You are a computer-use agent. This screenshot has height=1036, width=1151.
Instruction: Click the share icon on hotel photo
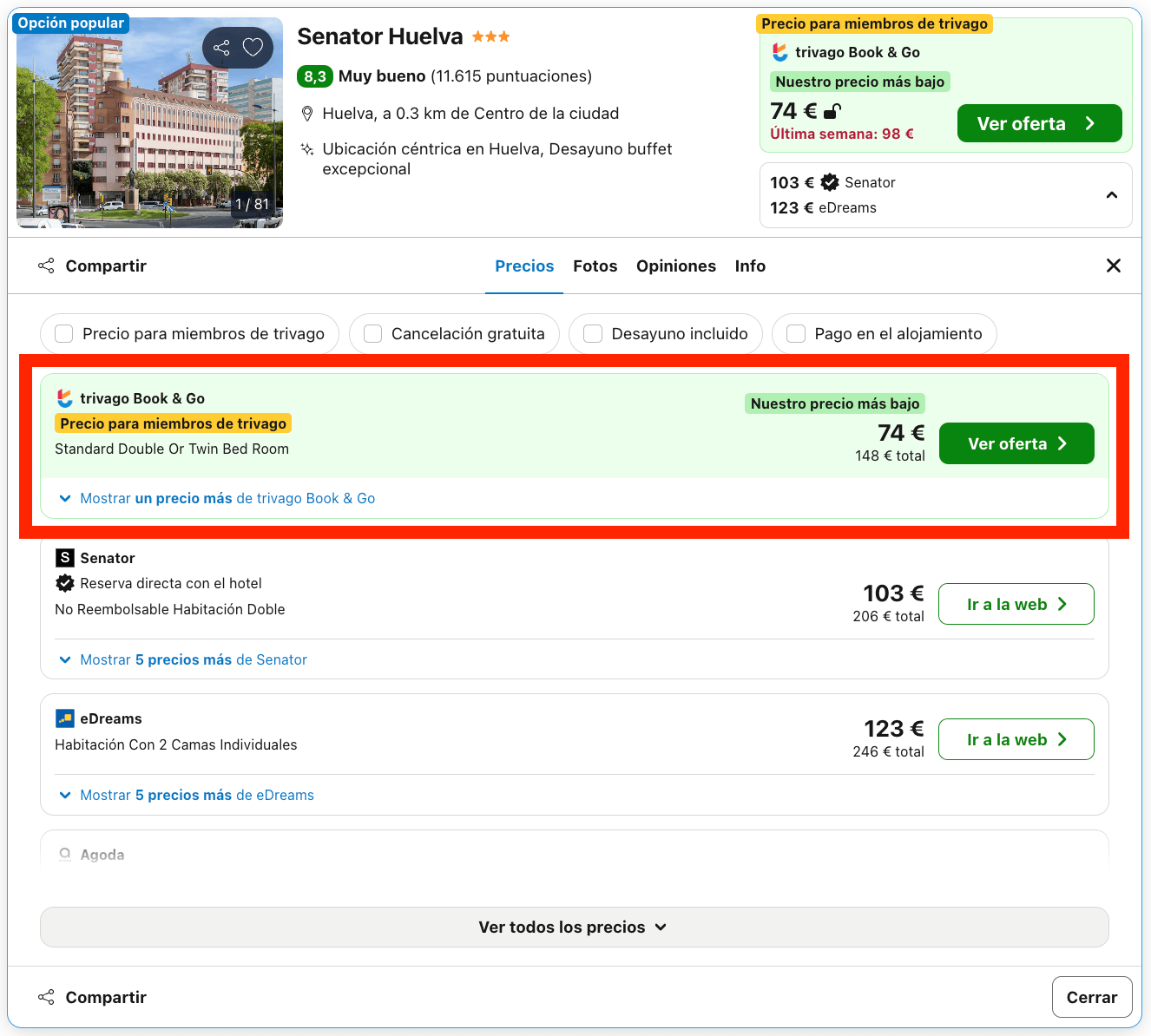click(x=221, y=48)
